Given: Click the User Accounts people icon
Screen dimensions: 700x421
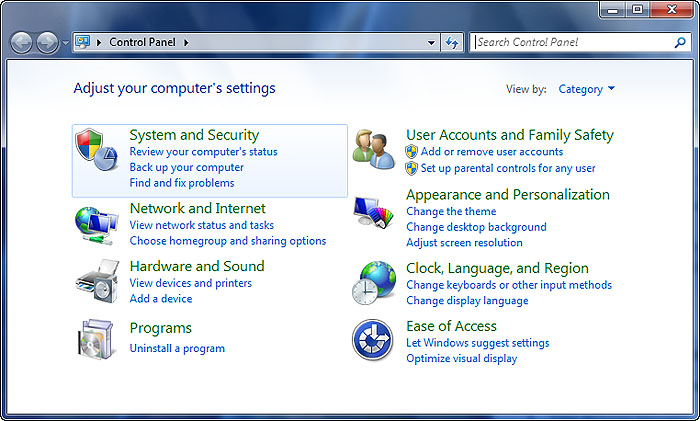Looking at the screenshot, I should point(374,150).
